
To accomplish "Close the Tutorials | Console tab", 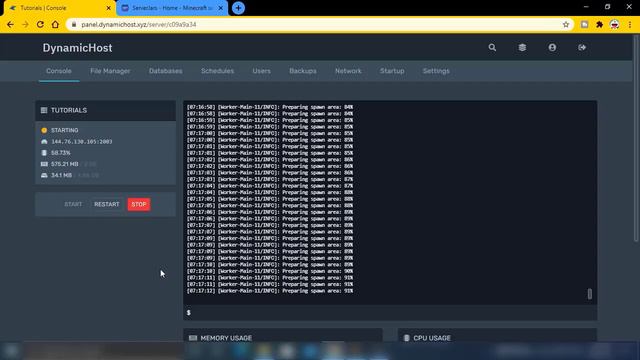I will 109,8.
